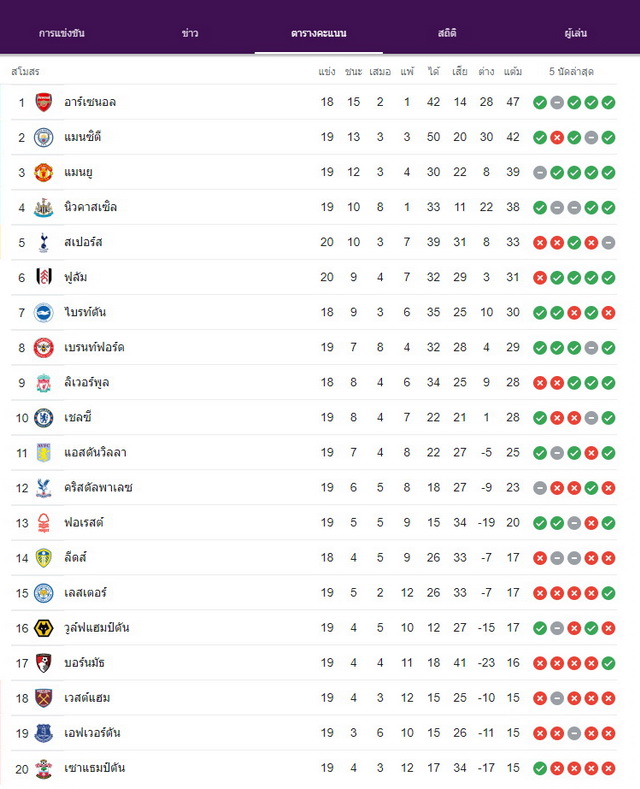Select the Chelsea badge icon
This screenshot has height=789, width=640.
tap(44, 418)
